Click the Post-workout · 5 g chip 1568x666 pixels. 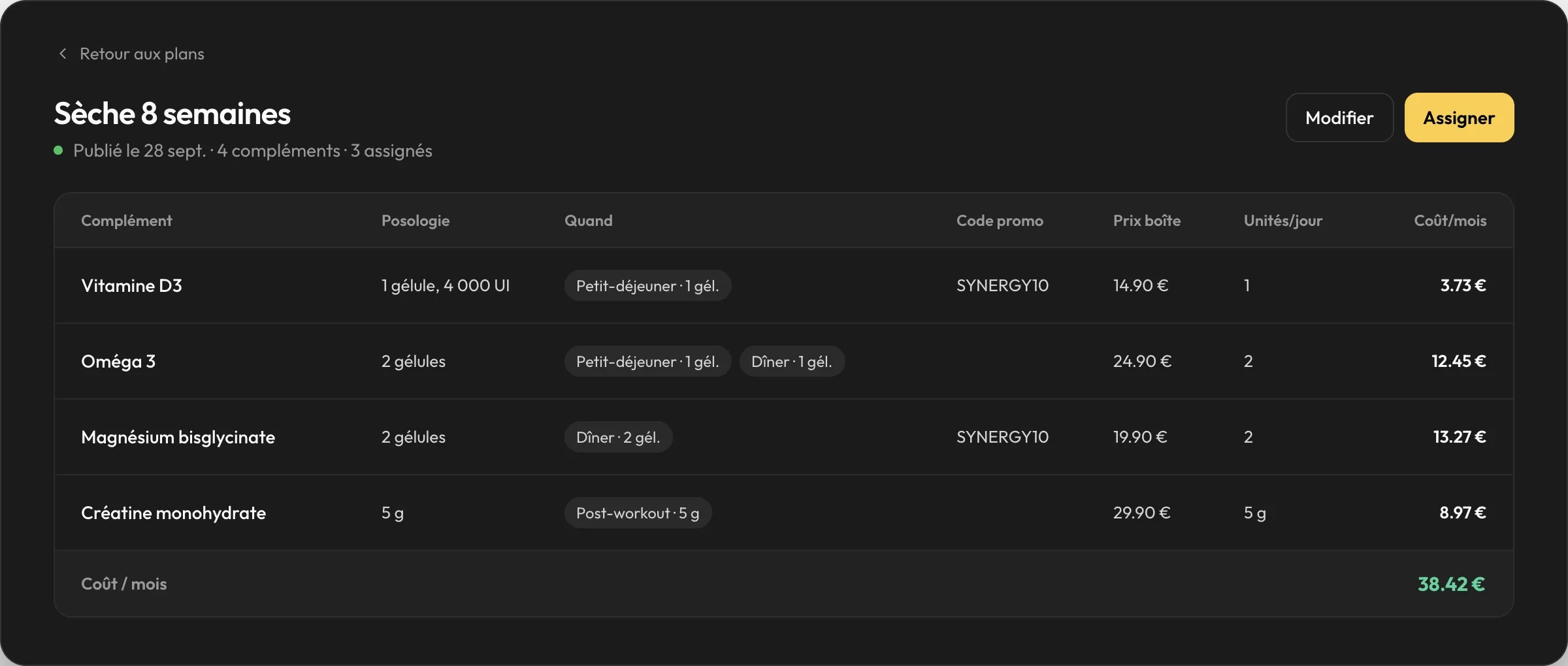638,513
